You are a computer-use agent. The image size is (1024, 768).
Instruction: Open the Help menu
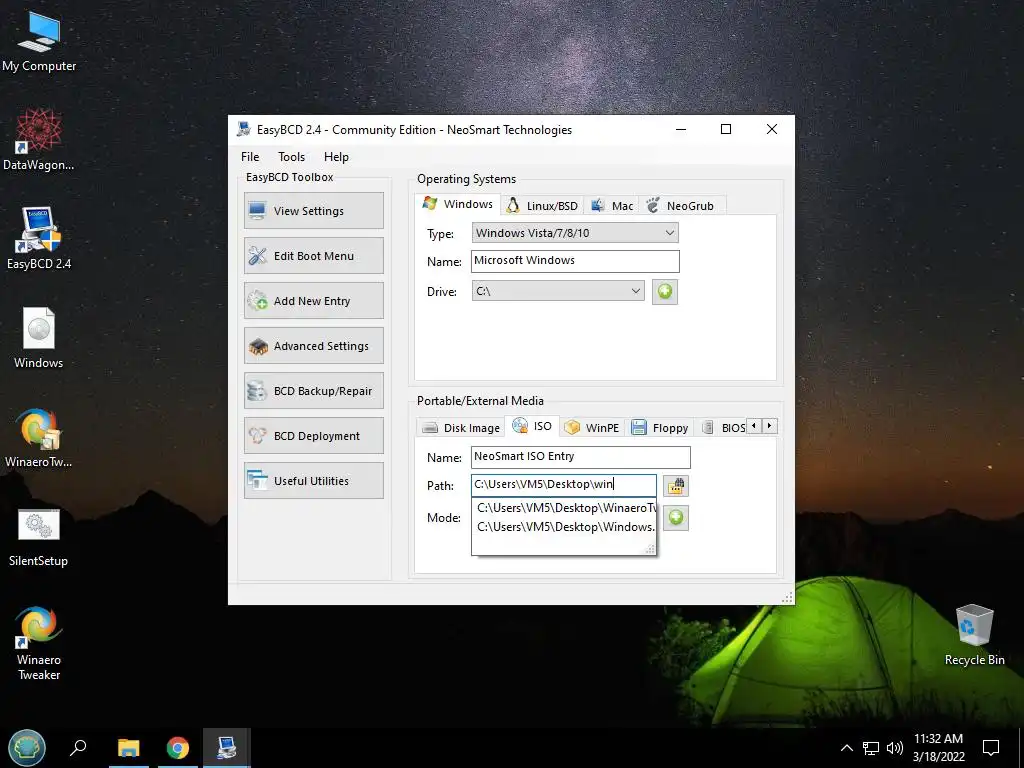tap(336, 157)
